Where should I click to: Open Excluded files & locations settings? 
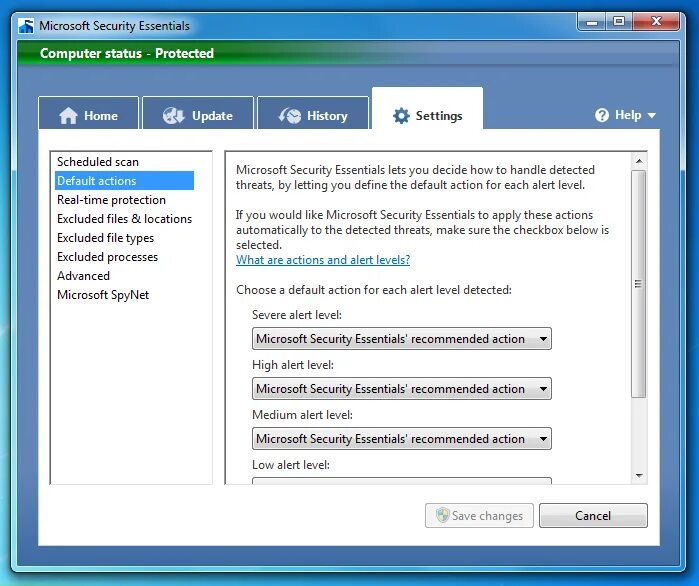tap(124, 219)
